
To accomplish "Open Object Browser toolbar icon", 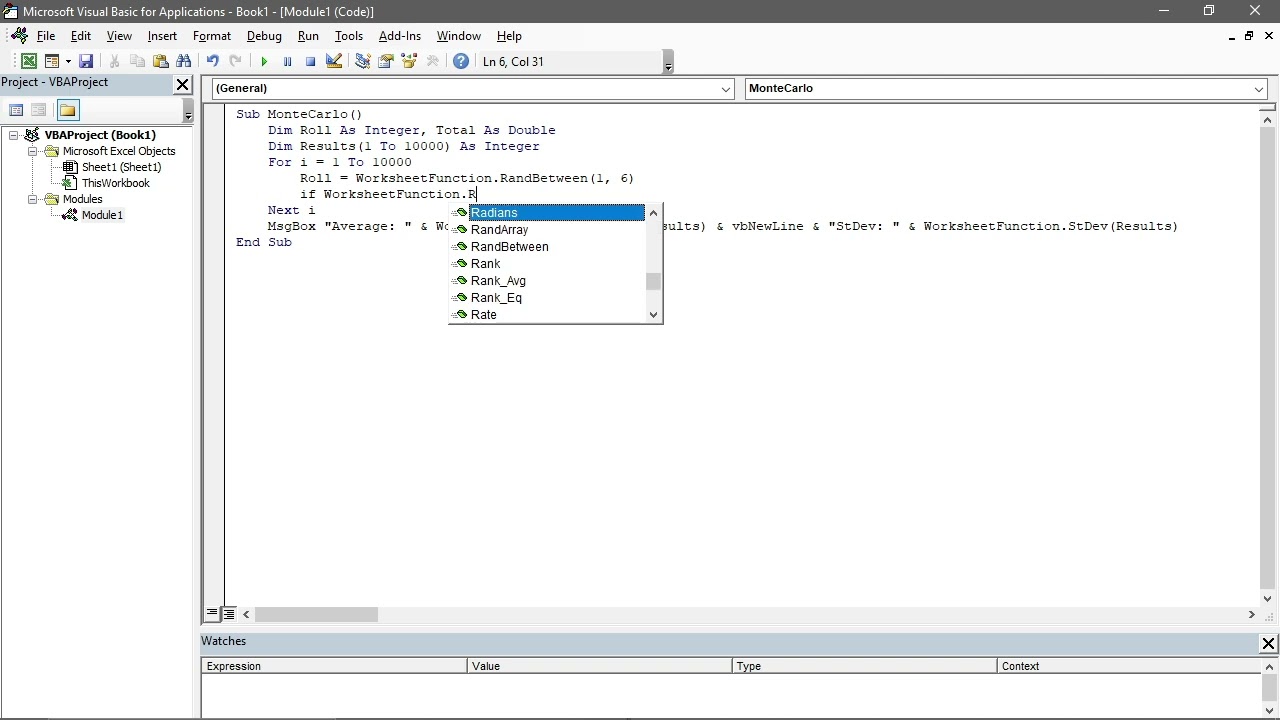I will 408,62.
